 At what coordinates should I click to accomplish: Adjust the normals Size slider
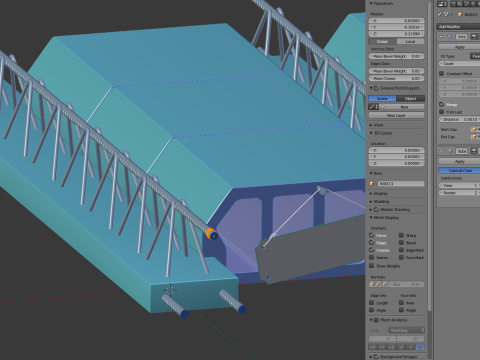point(406,284)
